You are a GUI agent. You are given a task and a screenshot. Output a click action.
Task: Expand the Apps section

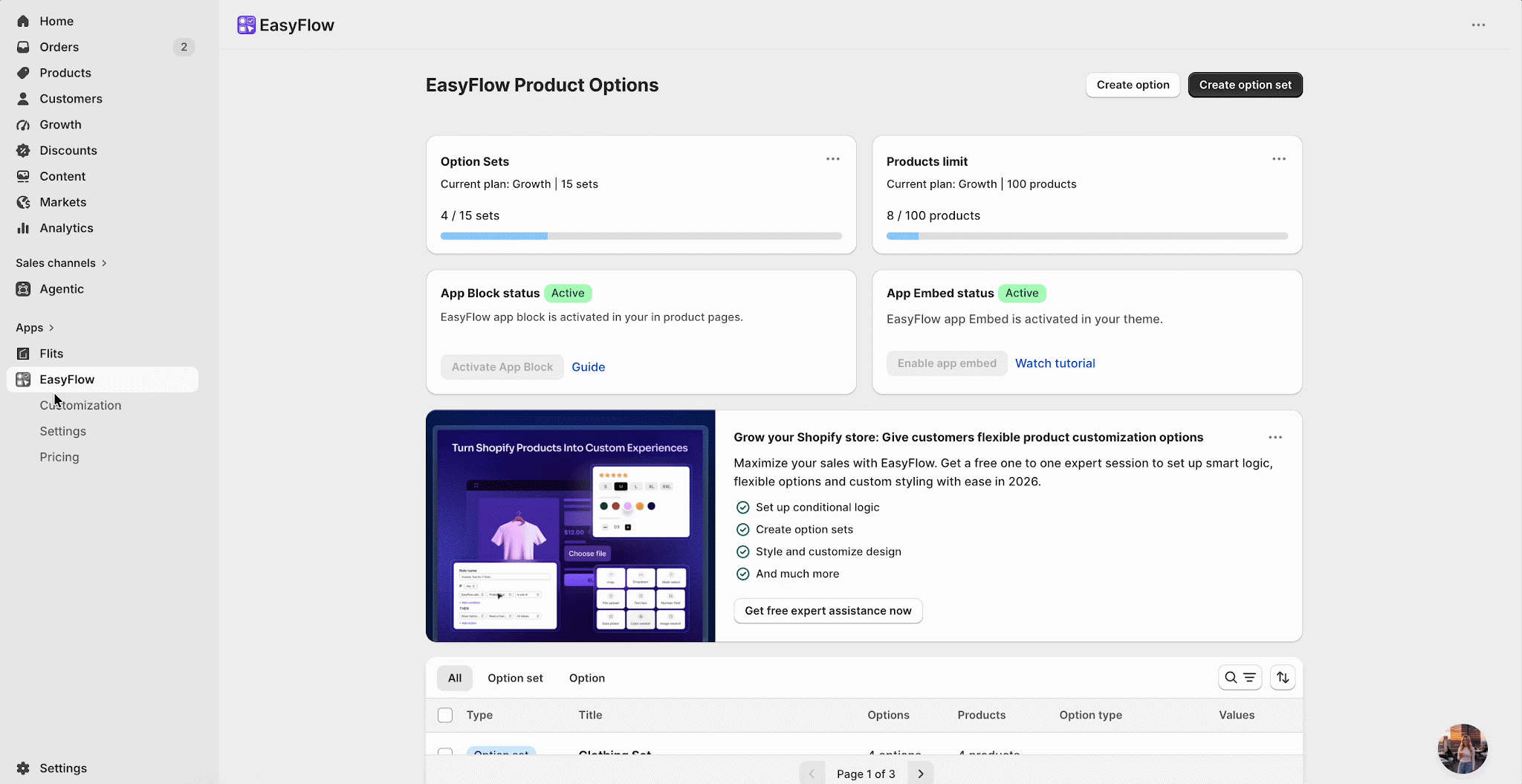(x=35, y=328)
